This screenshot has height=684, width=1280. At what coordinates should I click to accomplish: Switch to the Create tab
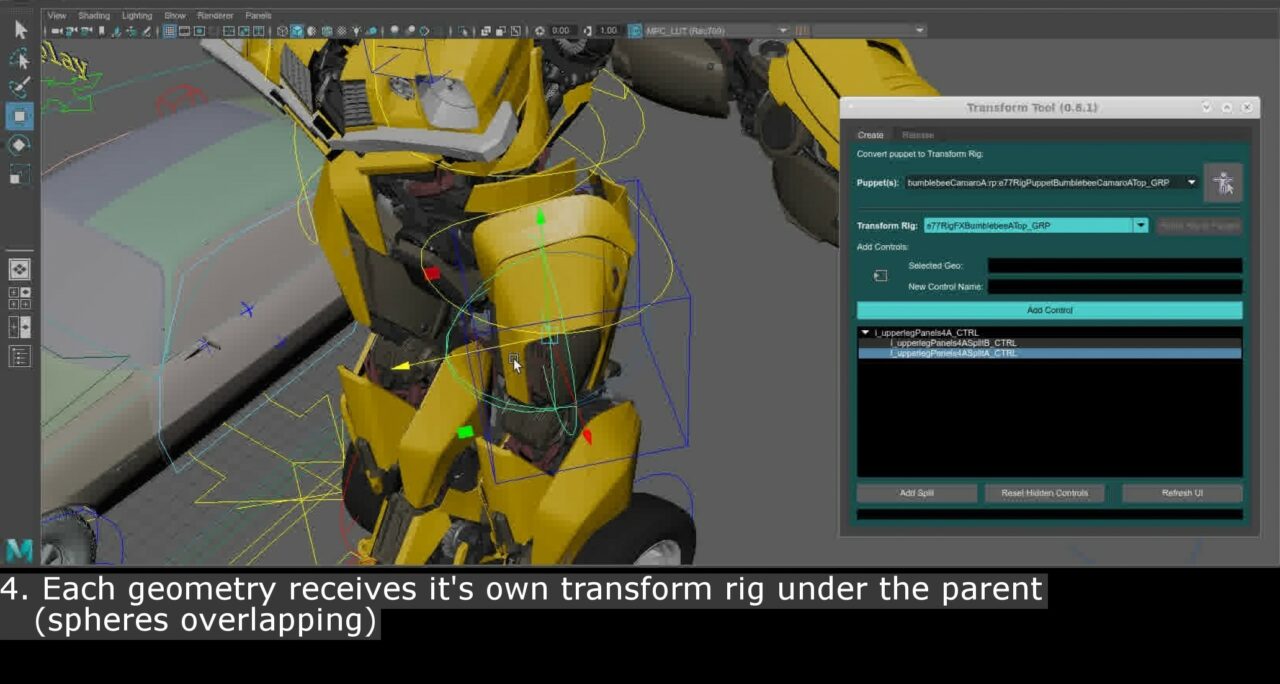coord(871,135)
